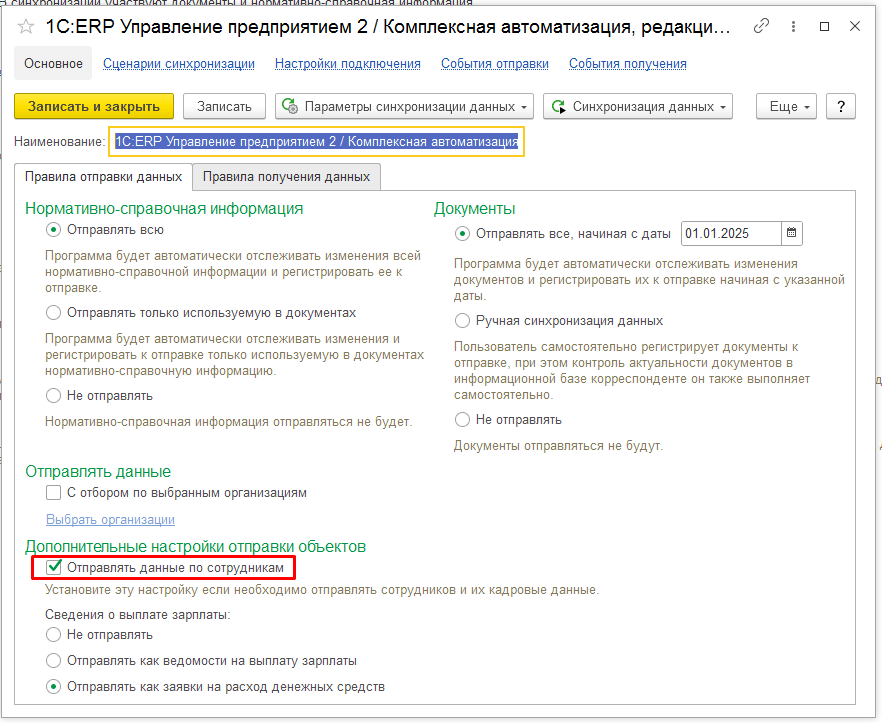Switch to 'Основное' navigation tab

[53, 64]
